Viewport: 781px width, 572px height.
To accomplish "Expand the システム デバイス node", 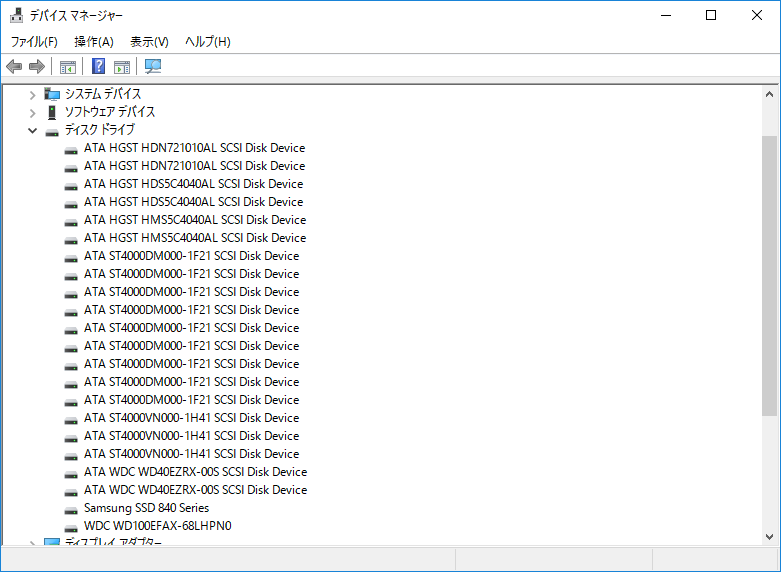I will [32, 95].
